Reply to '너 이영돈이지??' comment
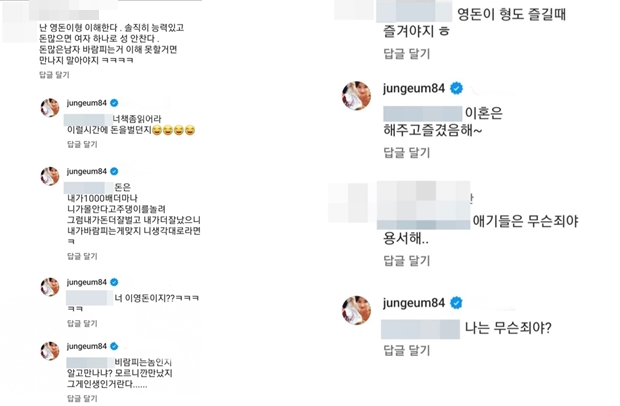Image resolution: width=620 pixels, height=406 pixels. [82, 323]
